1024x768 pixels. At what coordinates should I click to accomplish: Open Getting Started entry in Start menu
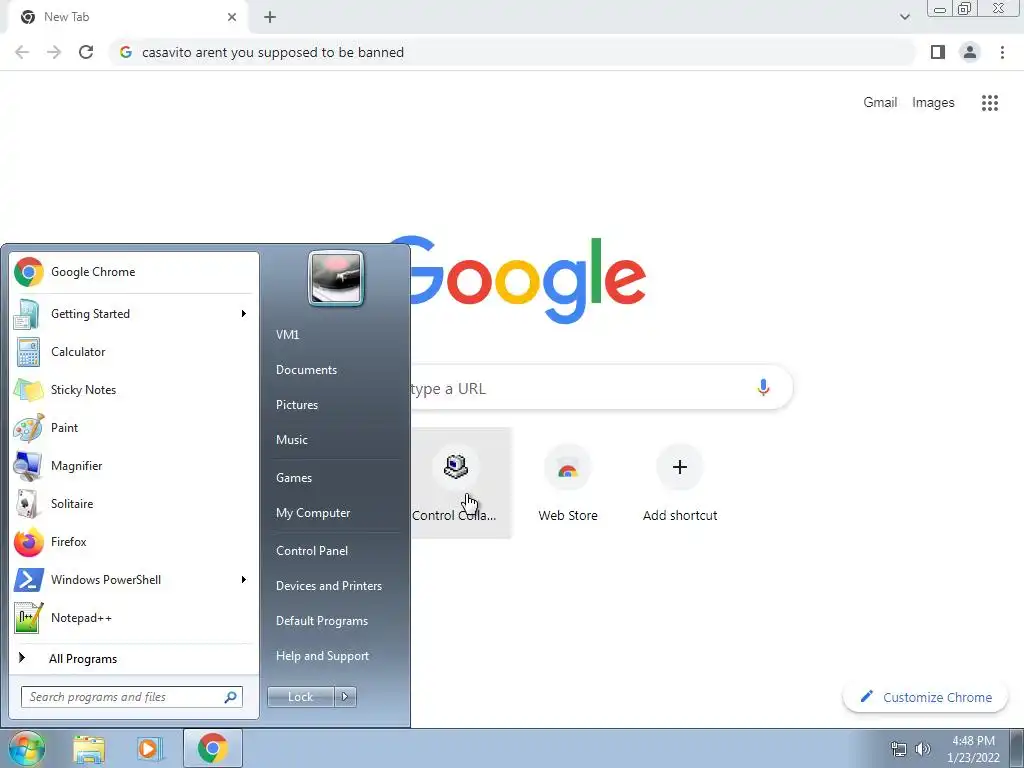point(133,313)
